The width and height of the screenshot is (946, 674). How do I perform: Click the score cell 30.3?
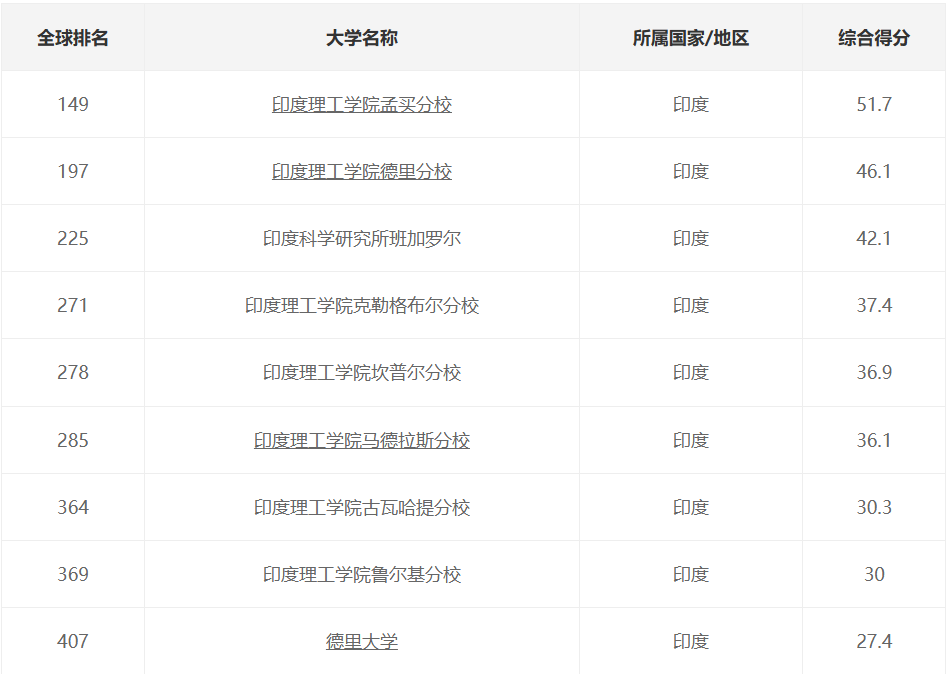click(874, 507)
